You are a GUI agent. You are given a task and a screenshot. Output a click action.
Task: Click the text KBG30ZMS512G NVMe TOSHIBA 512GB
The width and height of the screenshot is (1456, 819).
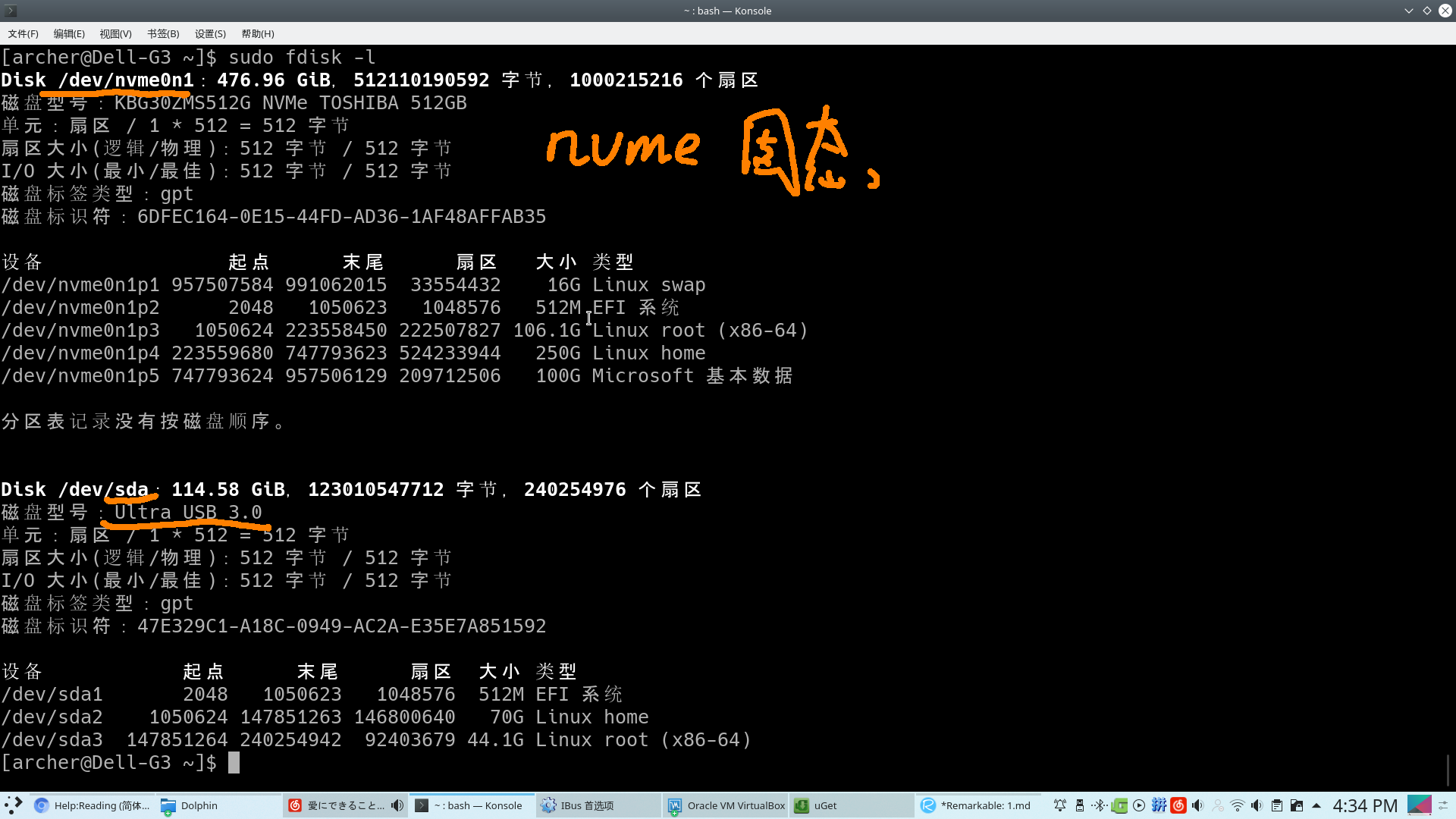tap(290, 103)
